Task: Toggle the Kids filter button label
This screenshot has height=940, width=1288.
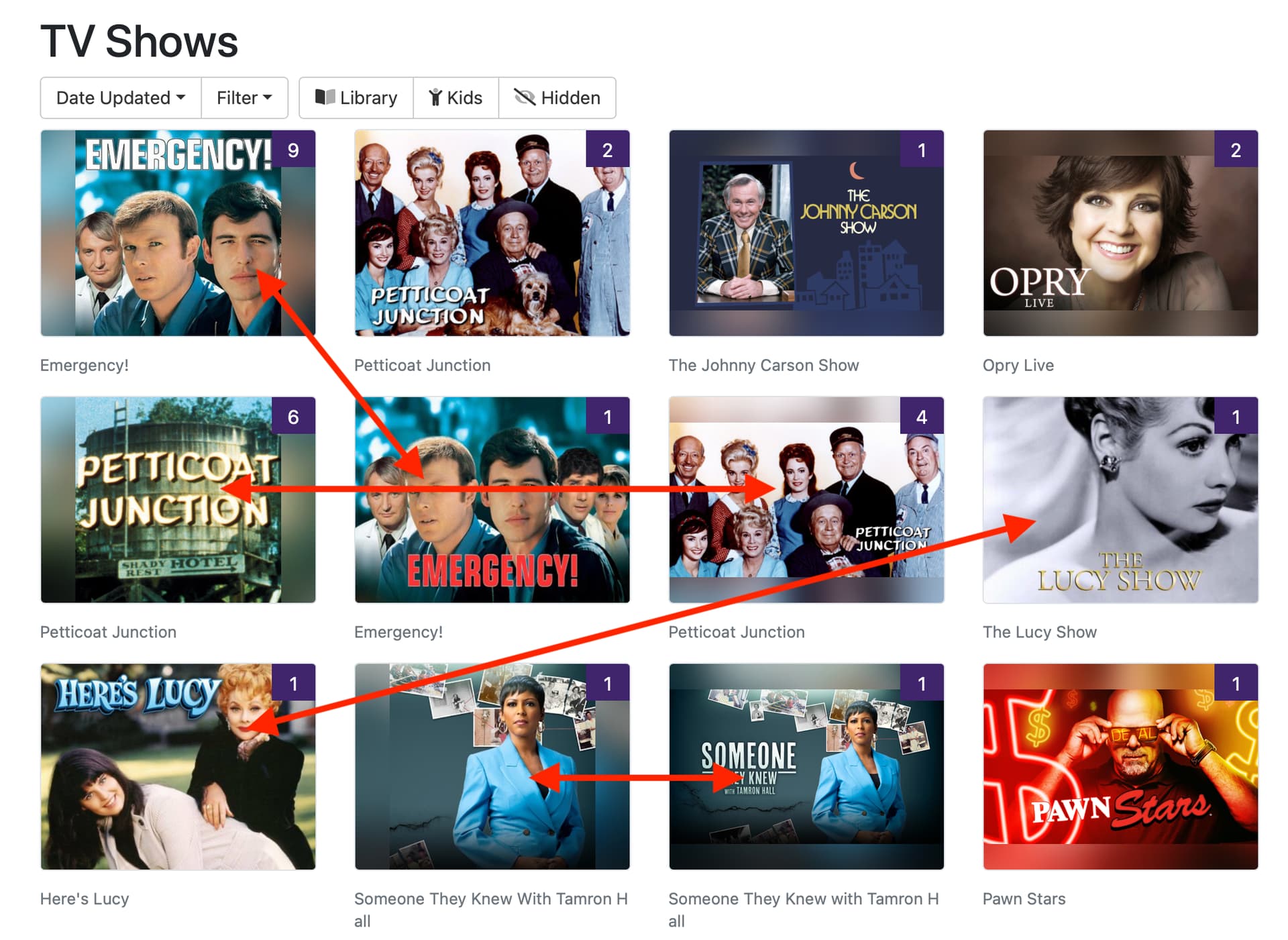Action: click(464, 98)
